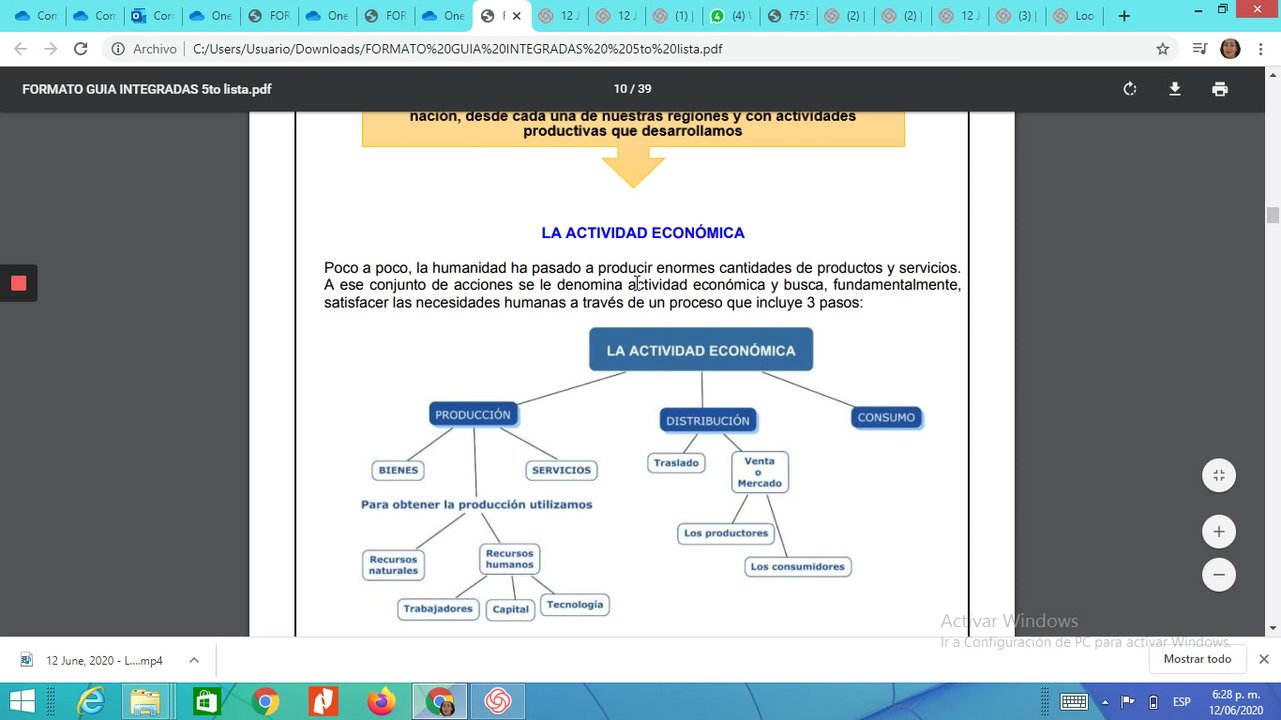The image size is (1281, 720).
Task: Click the Los consumidores node
Action: [797, 567]
